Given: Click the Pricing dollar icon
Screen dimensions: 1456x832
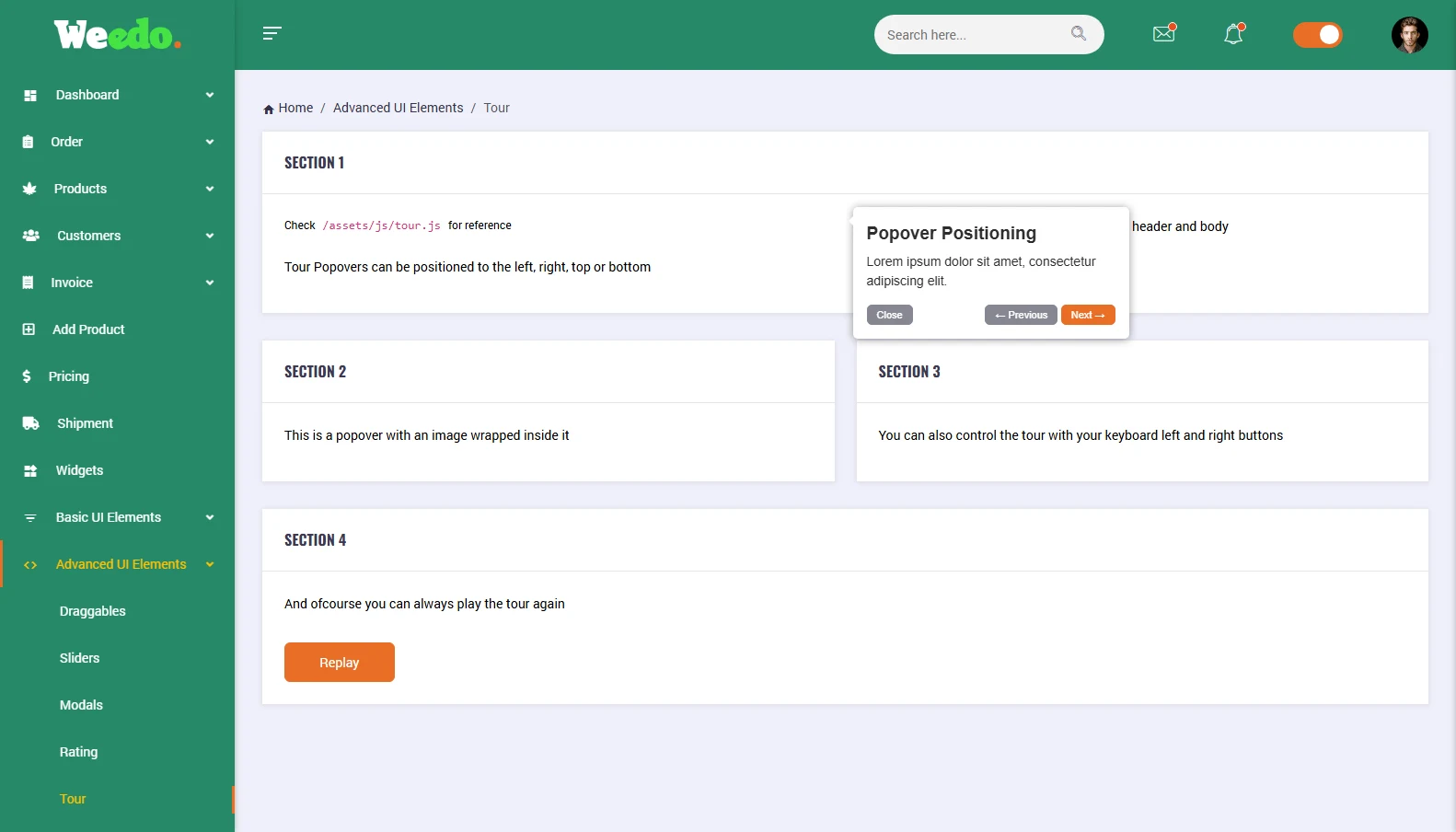Looking at the screenshot, I should click(27, 376).
